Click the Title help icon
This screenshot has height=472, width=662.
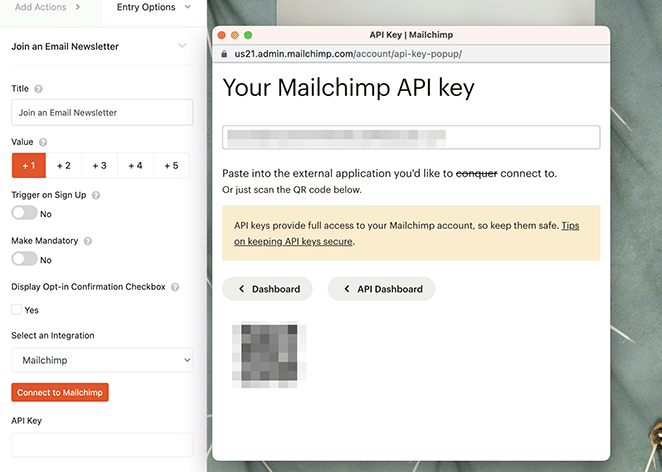tap(38, 89)
